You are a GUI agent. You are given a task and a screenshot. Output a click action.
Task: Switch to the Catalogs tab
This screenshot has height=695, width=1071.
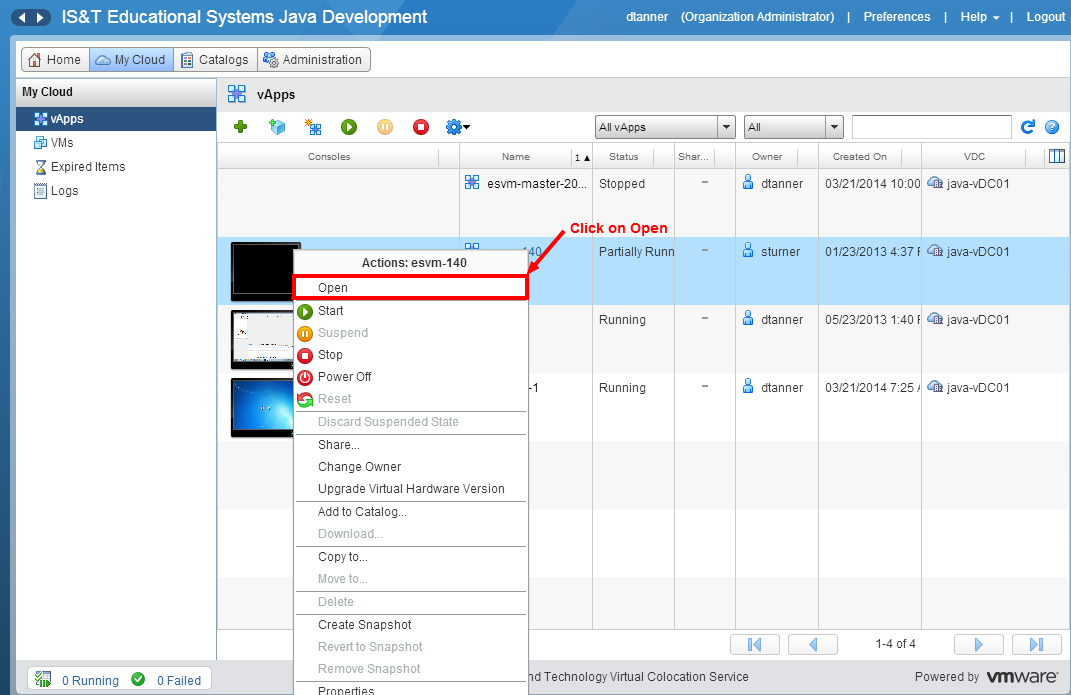(215, 60)
